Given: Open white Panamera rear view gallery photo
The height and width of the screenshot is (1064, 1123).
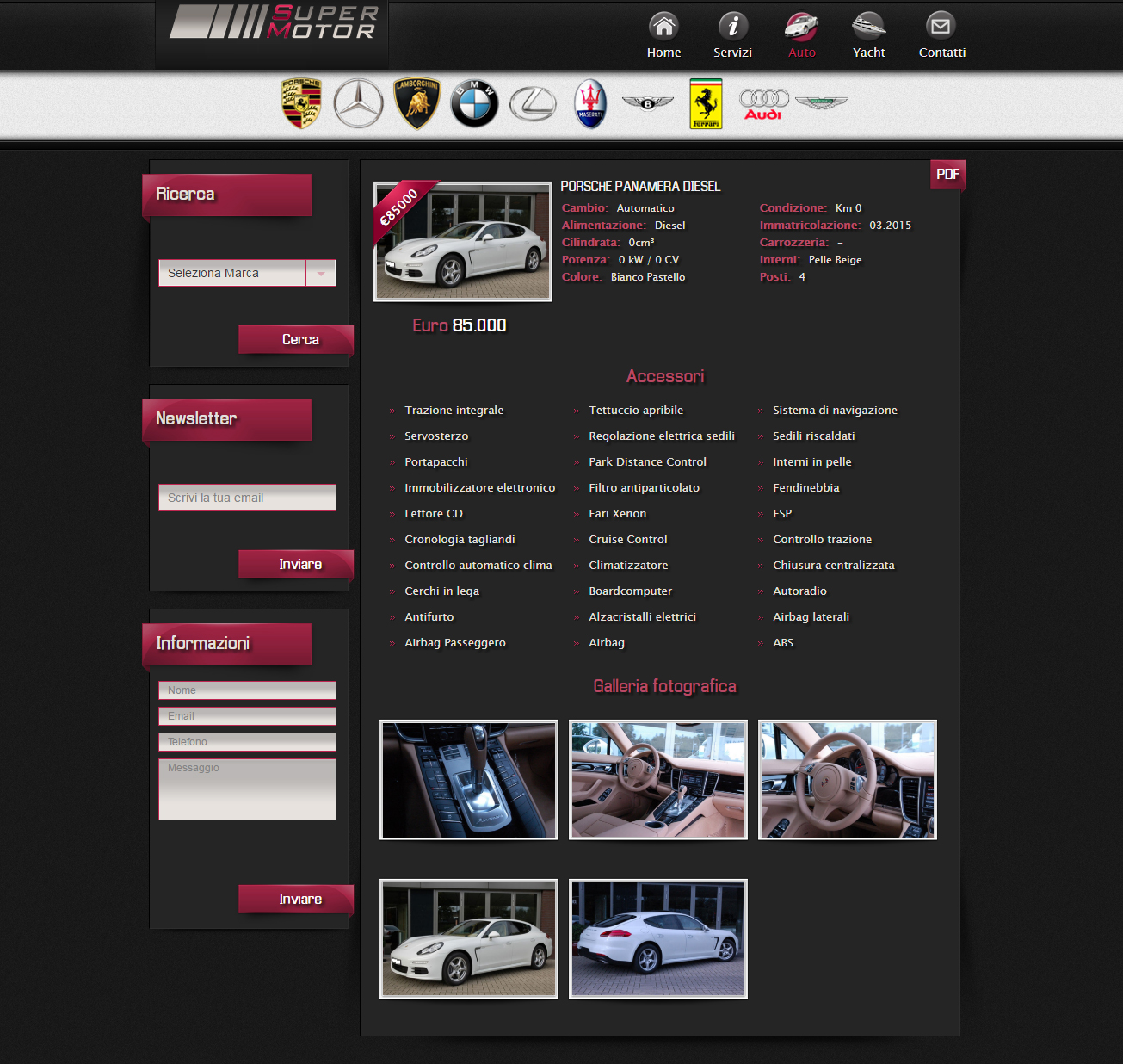Looking at the screenshot, I should tap(658, 939).
